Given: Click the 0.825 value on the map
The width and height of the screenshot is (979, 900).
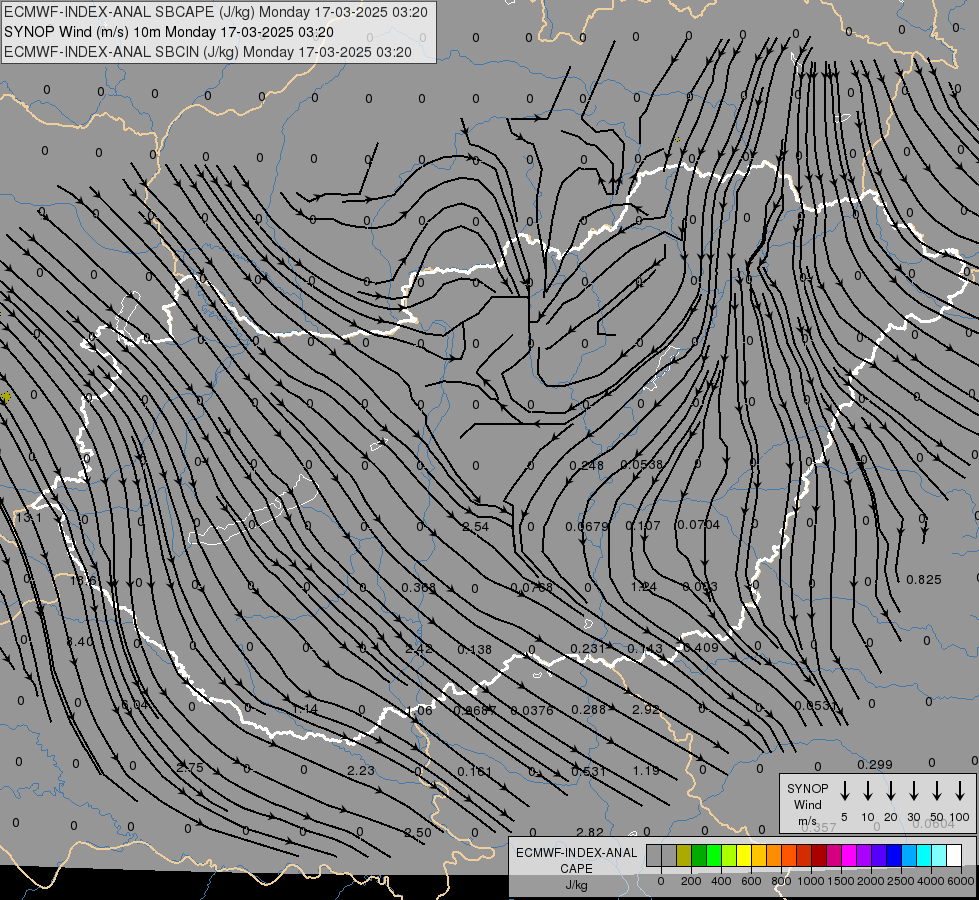Looking at the screenshot, I should coord(923,580).
